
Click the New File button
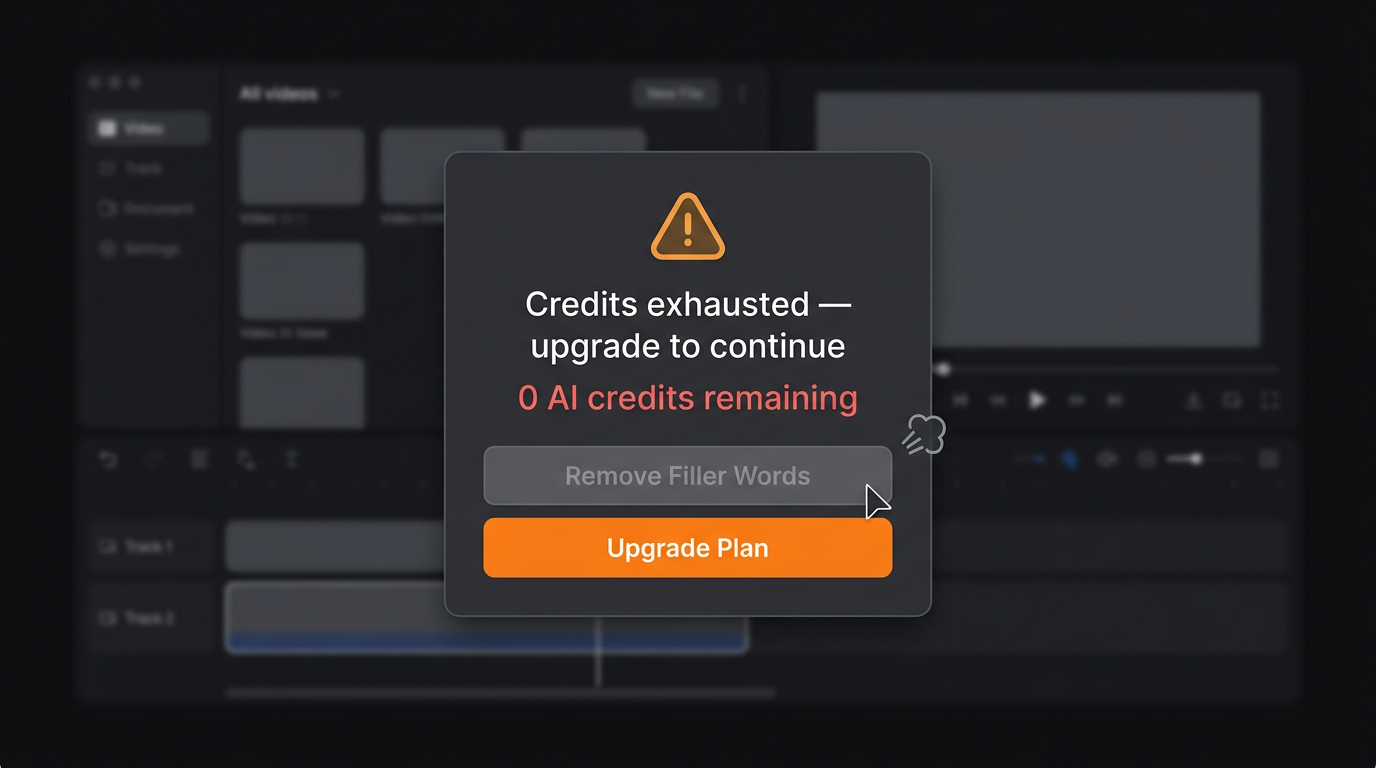[676, 93]
